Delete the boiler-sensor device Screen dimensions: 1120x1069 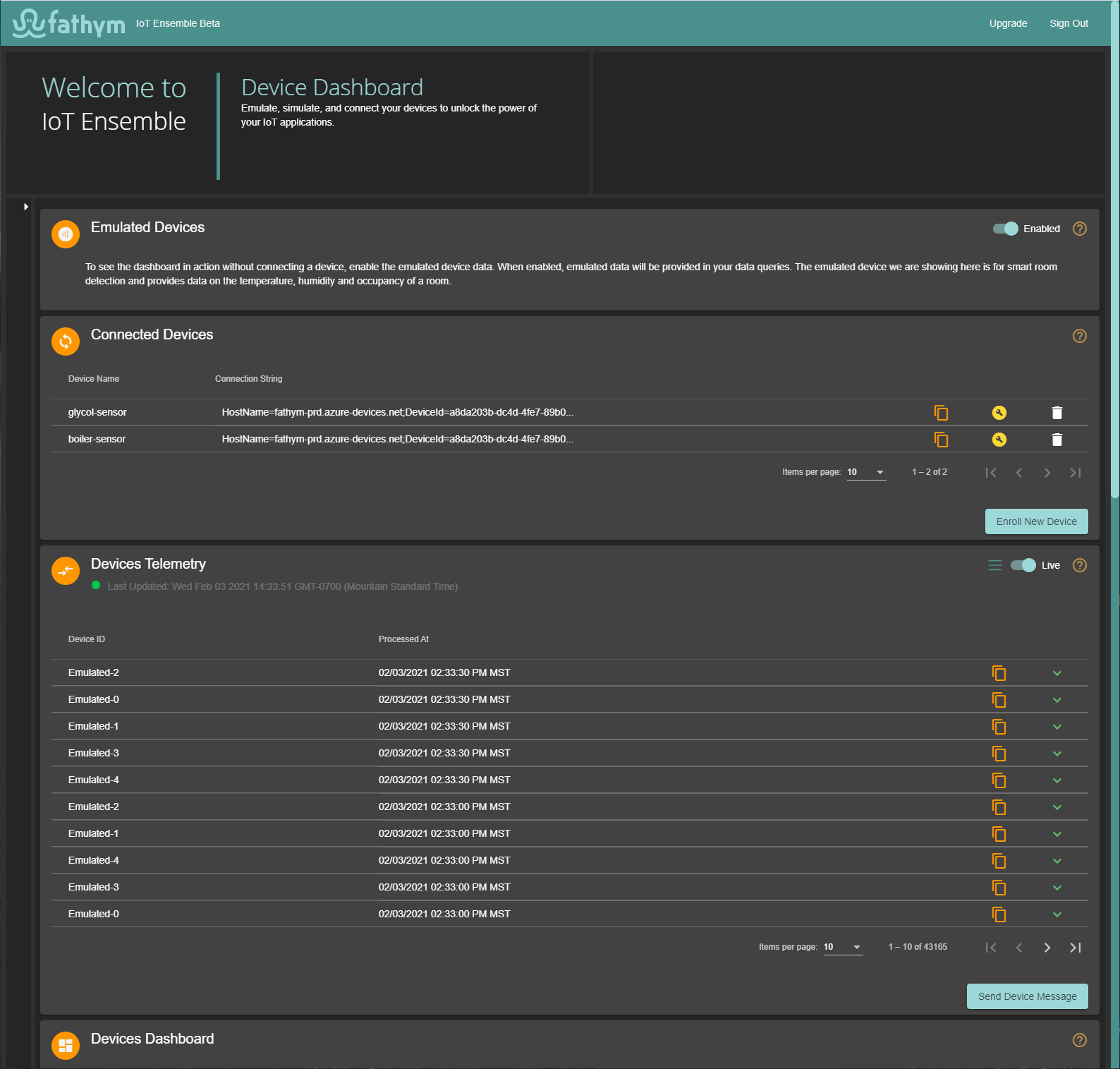1057,440
